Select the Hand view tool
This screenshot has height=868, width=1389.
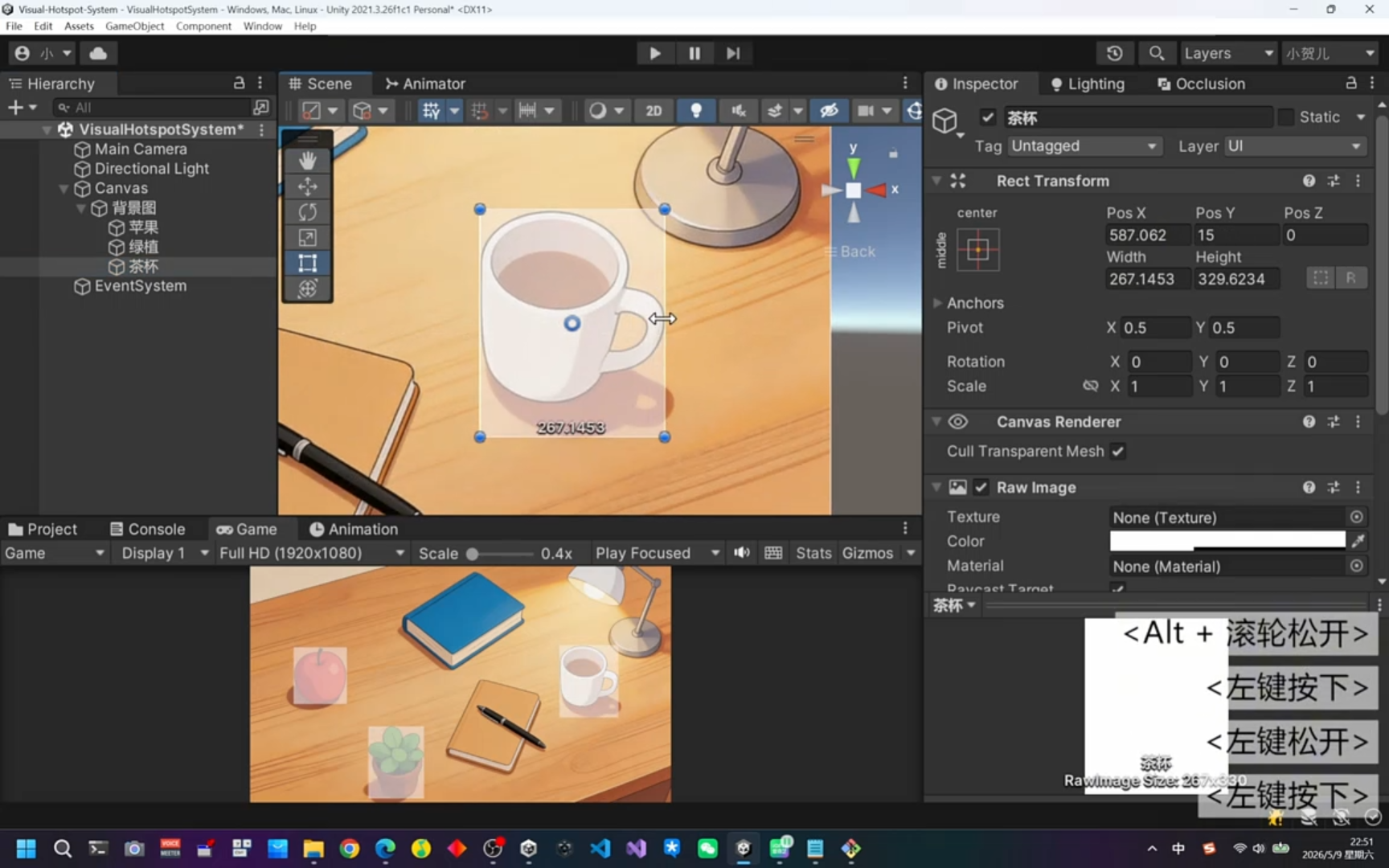[307, 161]
